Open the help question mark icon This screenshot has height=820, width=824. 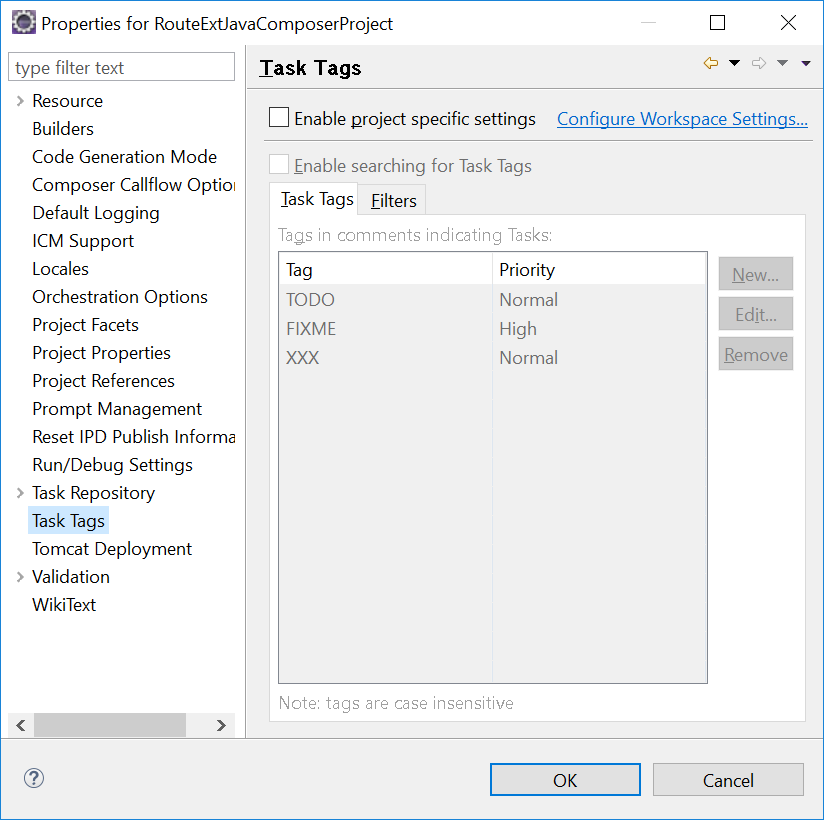[x=34, y=778]
